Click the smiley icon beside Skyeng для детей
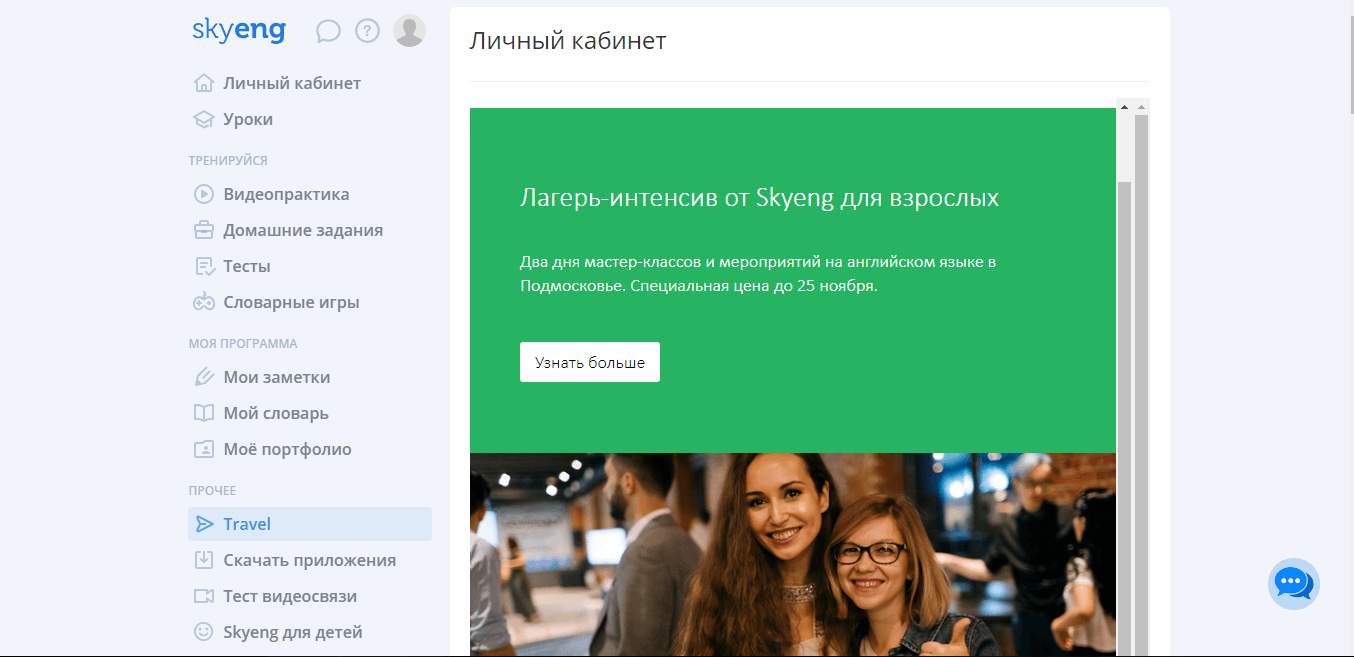Viewport: 1354px width, 657px height. (x=204, y=632)
